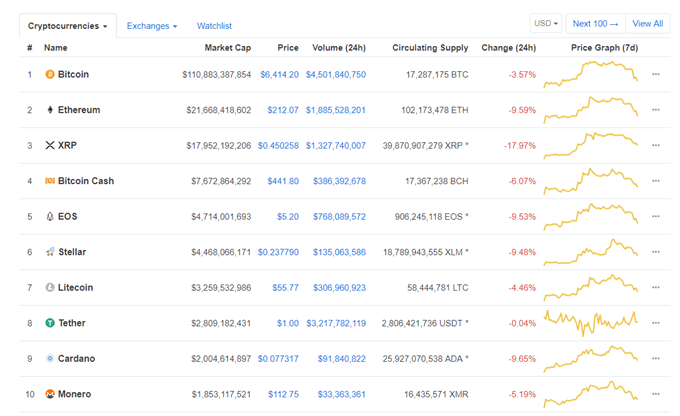The height and width of the screenshot is (416, 680).
Task: Open the three-dot menu for EOS row
Action: (x=656, y=216)
